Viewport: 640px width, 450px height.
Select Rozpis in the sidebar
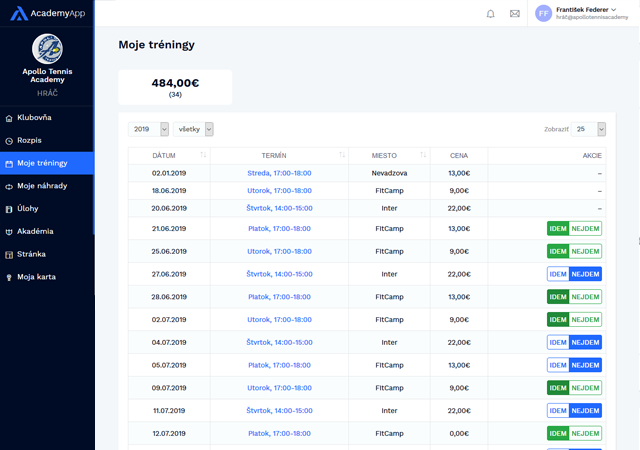pyautogui.click(x=29, y=141)
